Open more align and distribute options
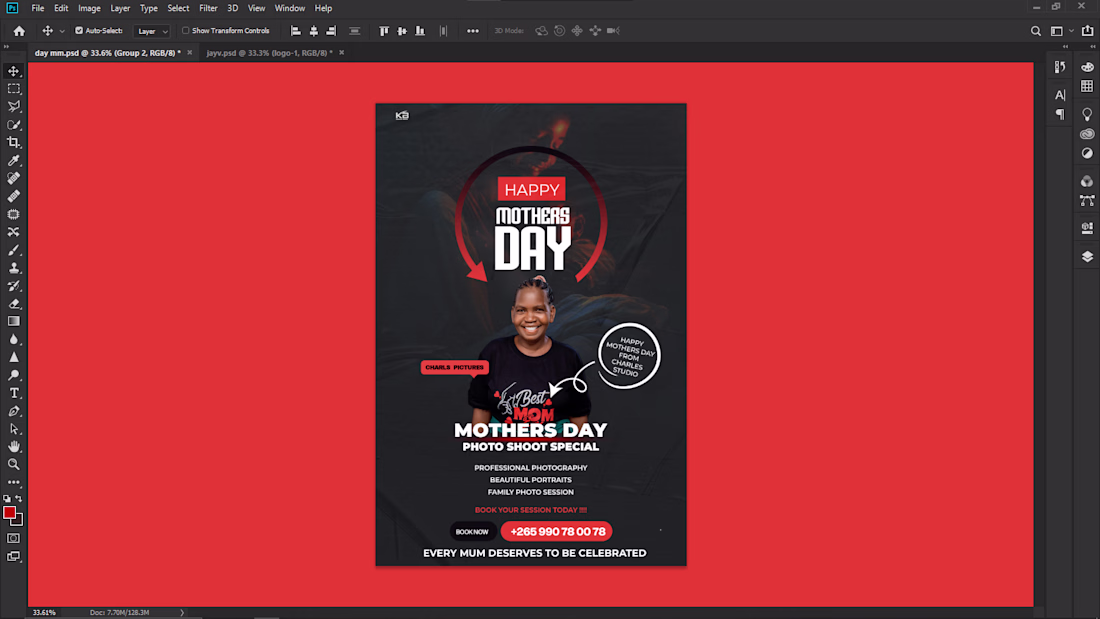This screenshot has width=1100, height=619. 473,31
